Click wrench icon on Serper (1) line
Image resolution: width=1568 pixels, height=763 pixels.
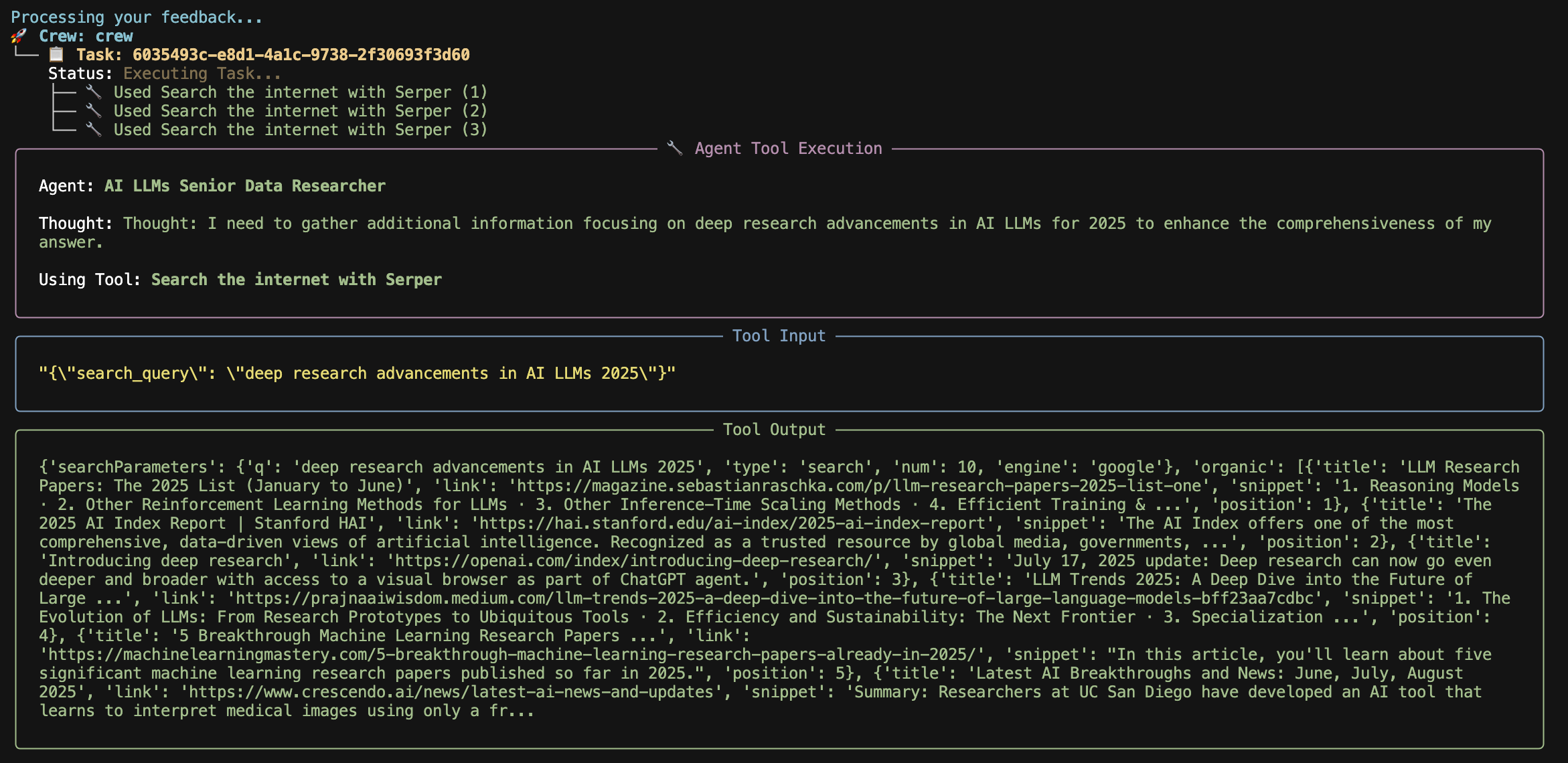coord(94,92)
